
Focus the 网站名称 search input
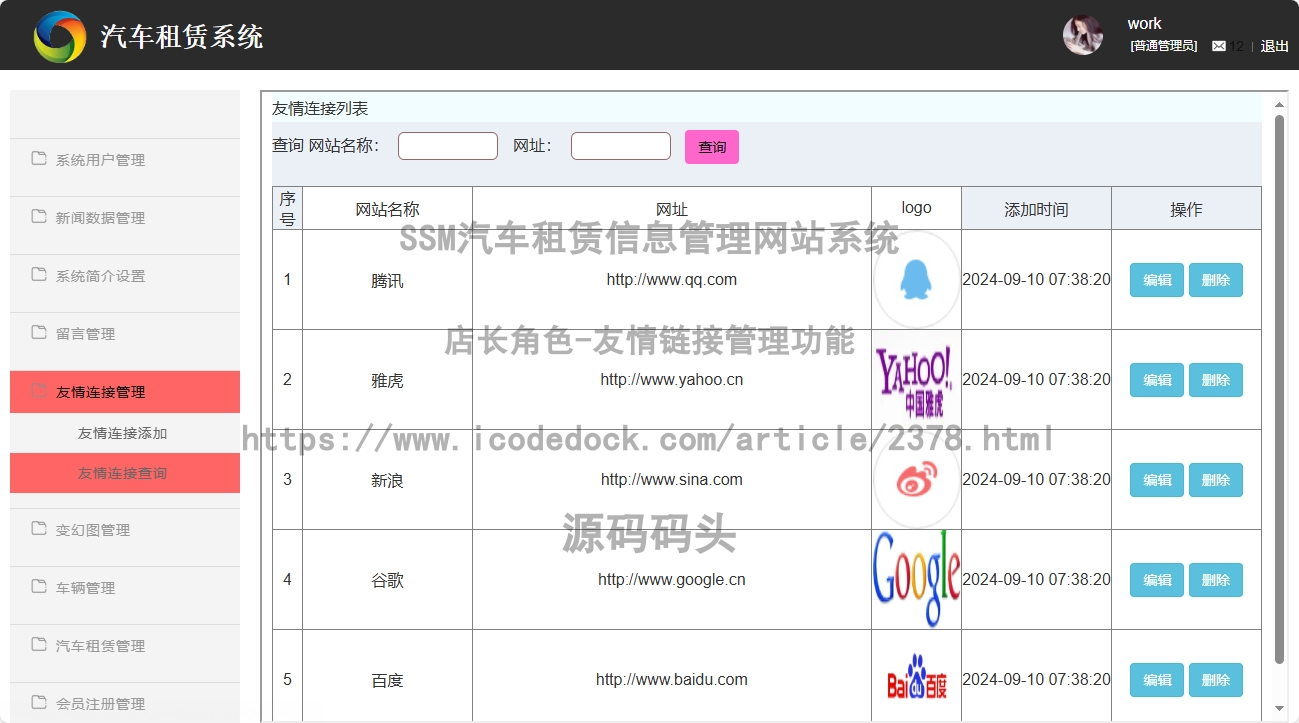pos(448,146)
